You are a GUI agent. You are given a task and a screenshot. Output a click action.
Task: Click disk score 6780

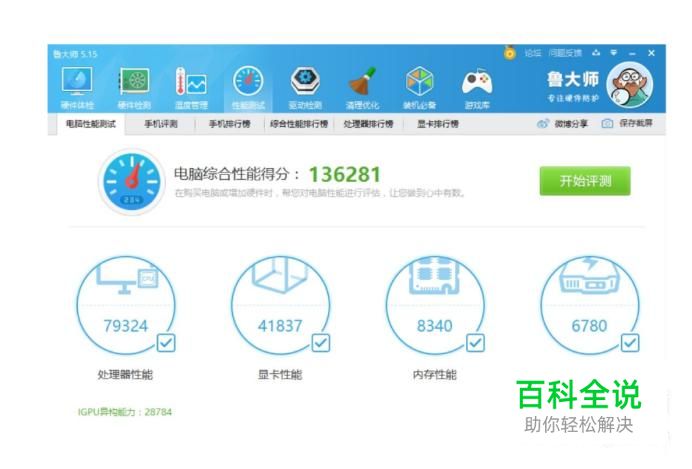pos(589,326)
